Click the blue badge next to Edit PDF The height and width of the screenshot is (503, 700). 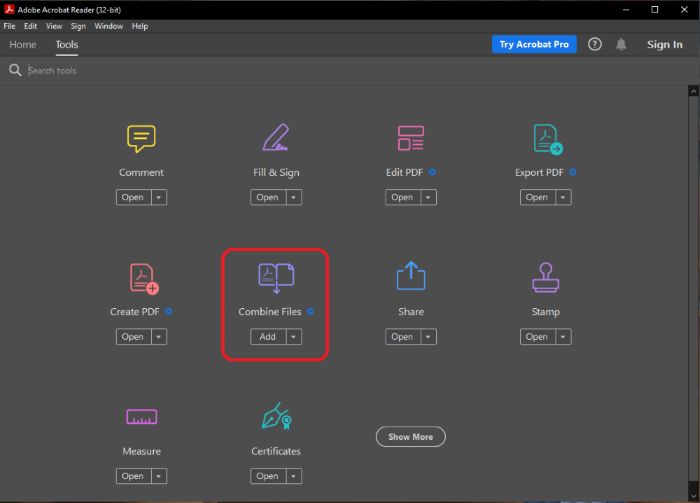pyautogui.click(x=432, y=172)
